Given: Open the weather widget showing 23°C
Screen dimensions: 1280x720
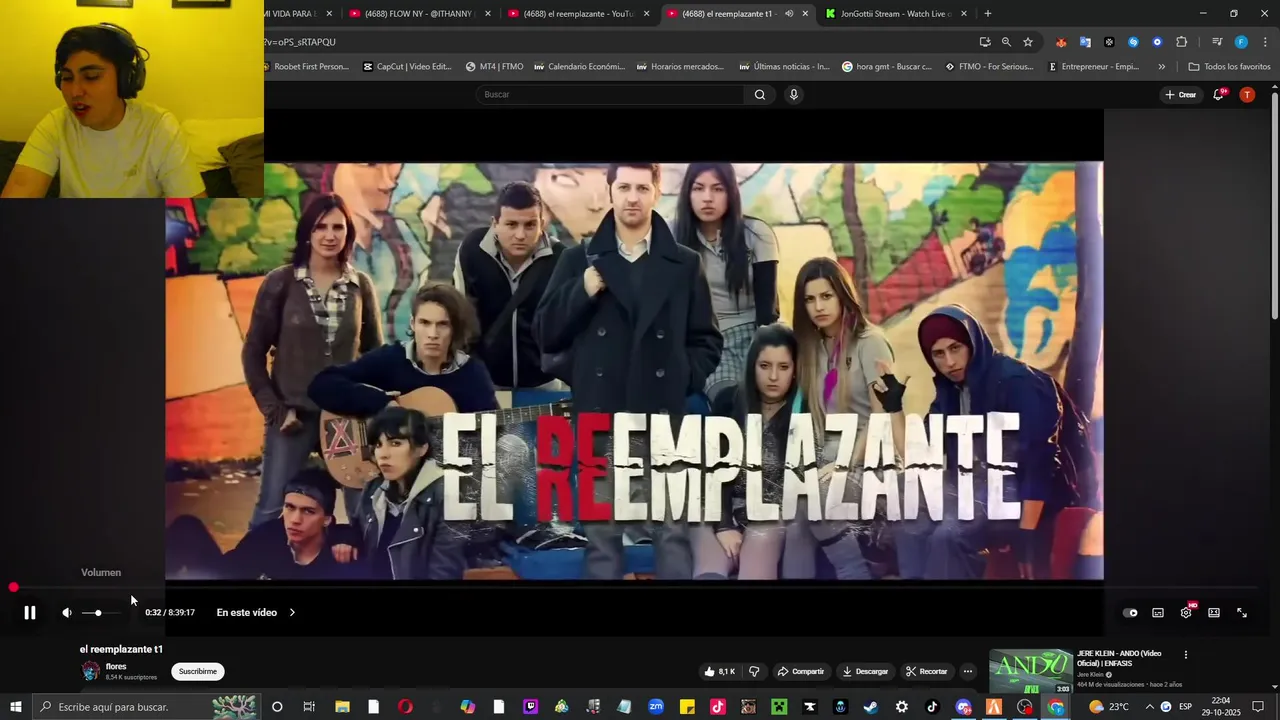Looking at the screenshot, I should (1108, 707).
